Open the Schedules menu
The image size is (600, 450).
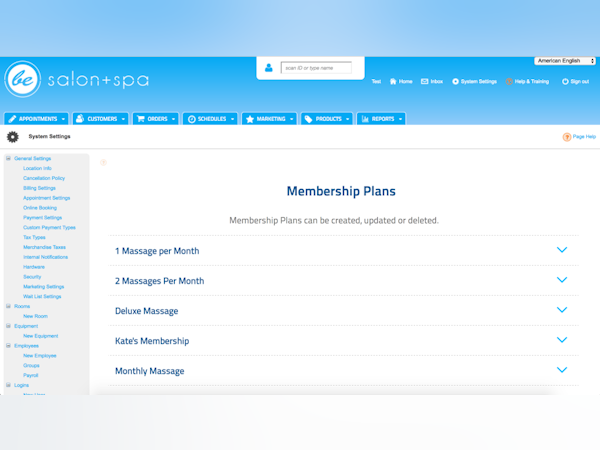click(210, 119)
